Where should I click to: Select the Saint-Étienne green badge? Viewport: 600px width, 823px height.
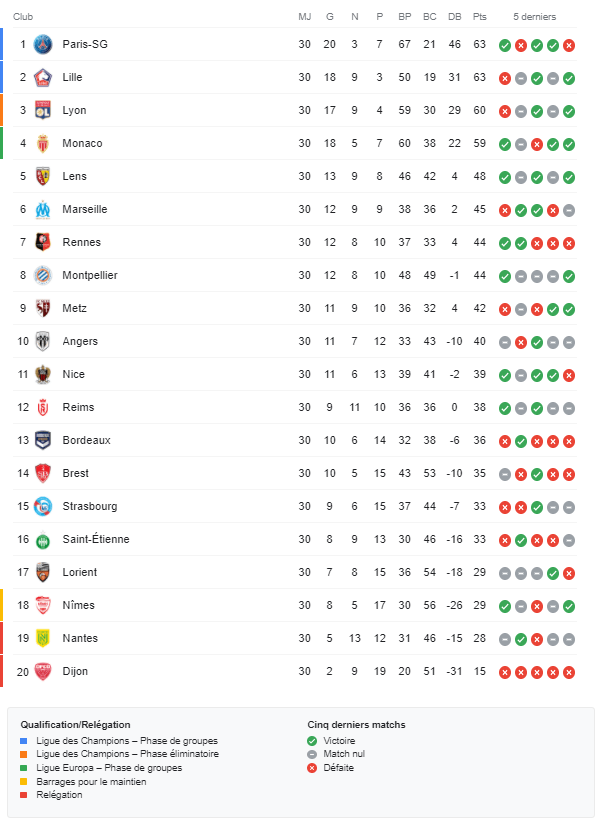(43, 540)
